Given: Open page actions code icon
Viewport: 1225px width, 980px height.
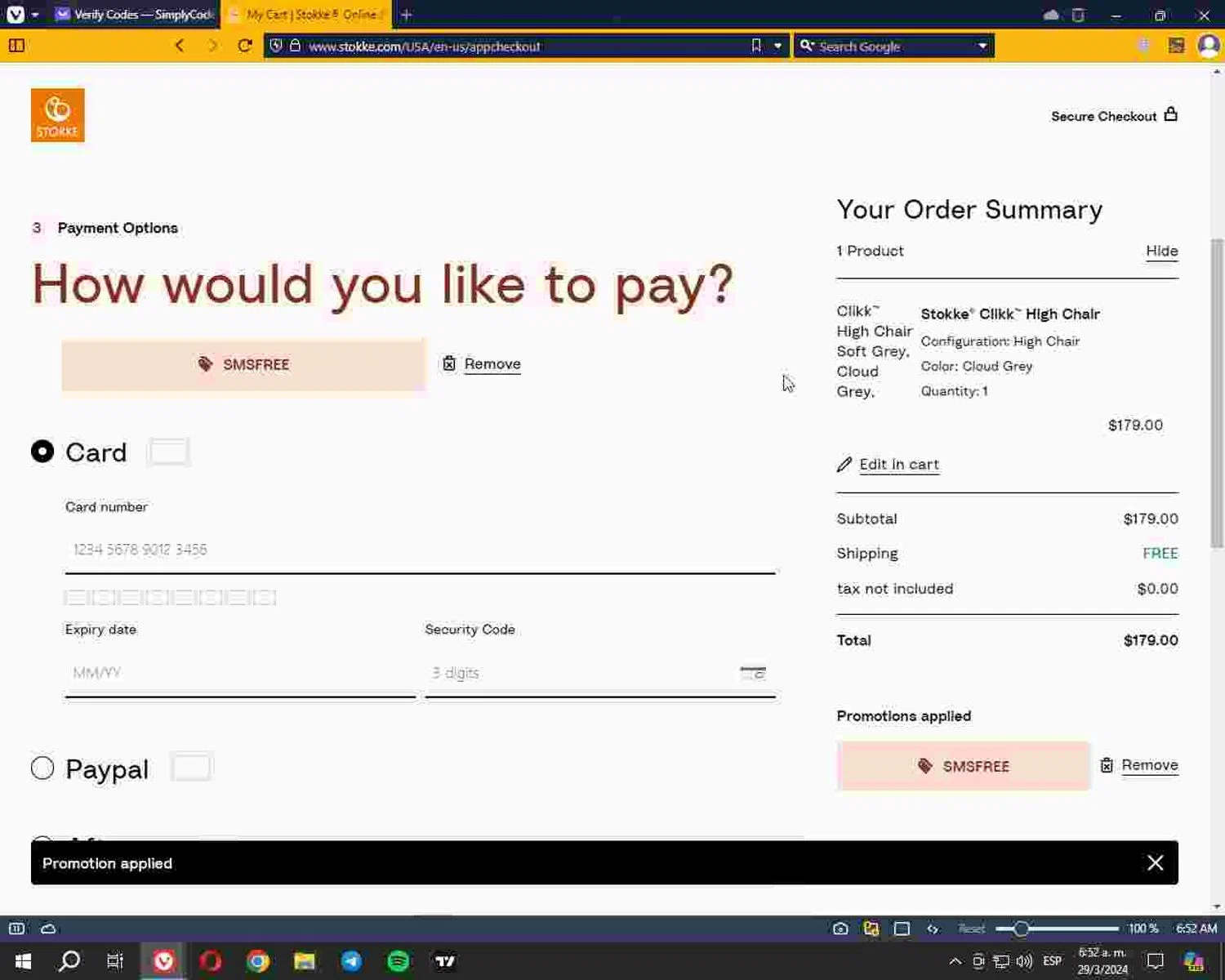Looking at the screenshot, I should (x=933, y=929).
